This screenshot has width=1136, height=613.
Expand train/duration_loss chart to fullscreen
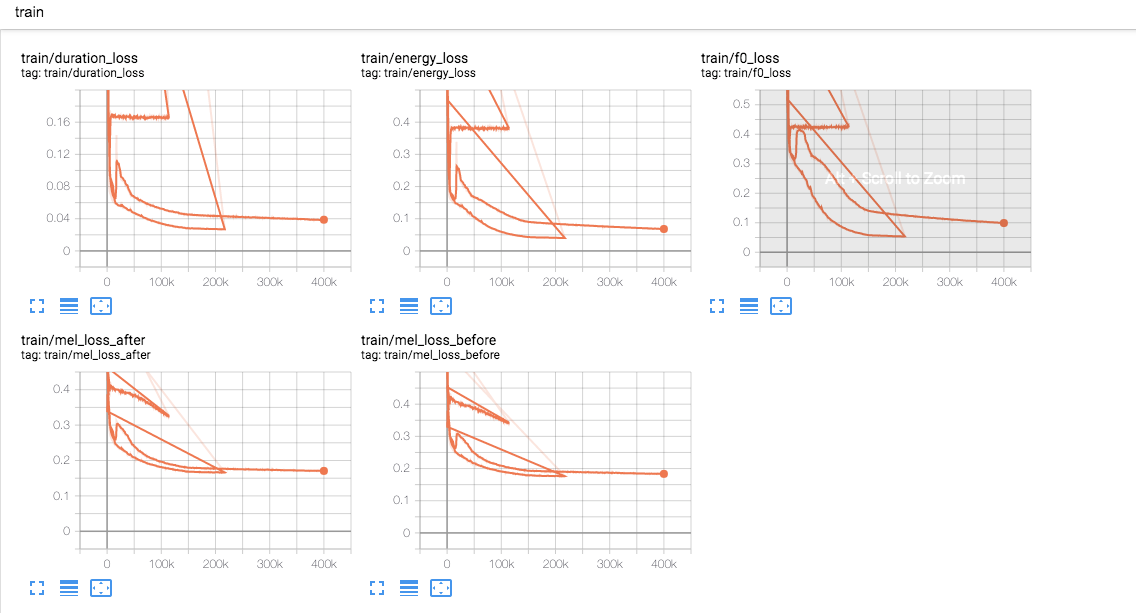(x=37, y=306)
